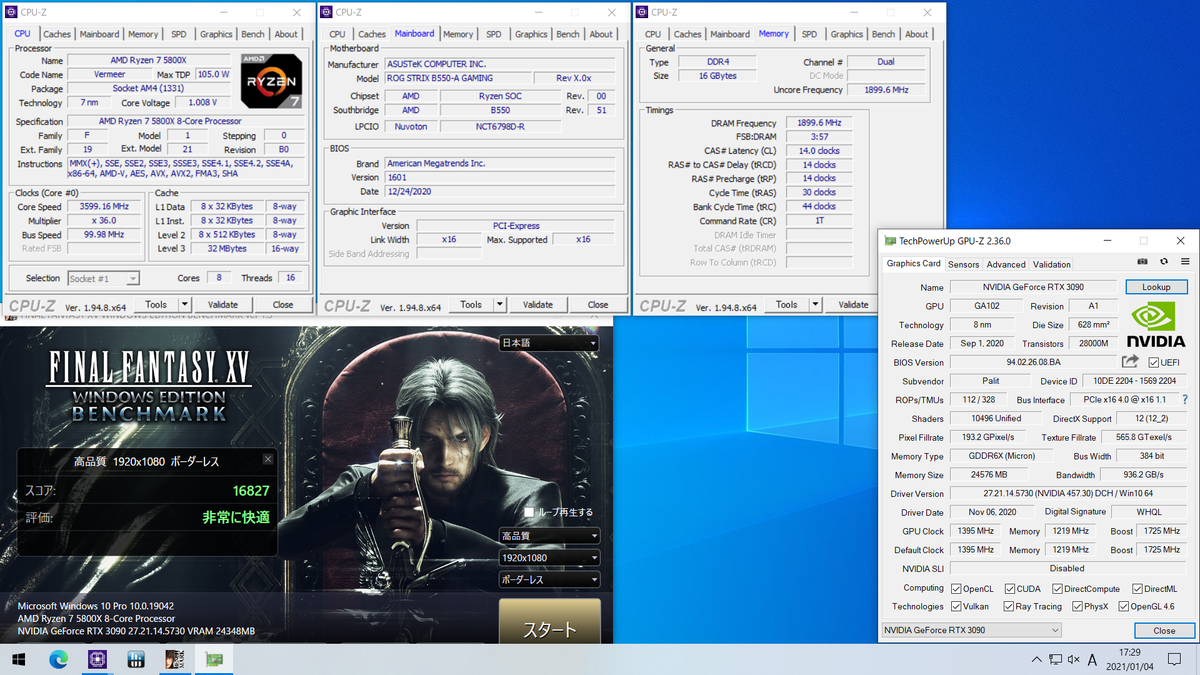Viewport: 1200px width, 675px height.
Task: Click Close in Mainboard CPU-Z window
Action: [598, 304]
